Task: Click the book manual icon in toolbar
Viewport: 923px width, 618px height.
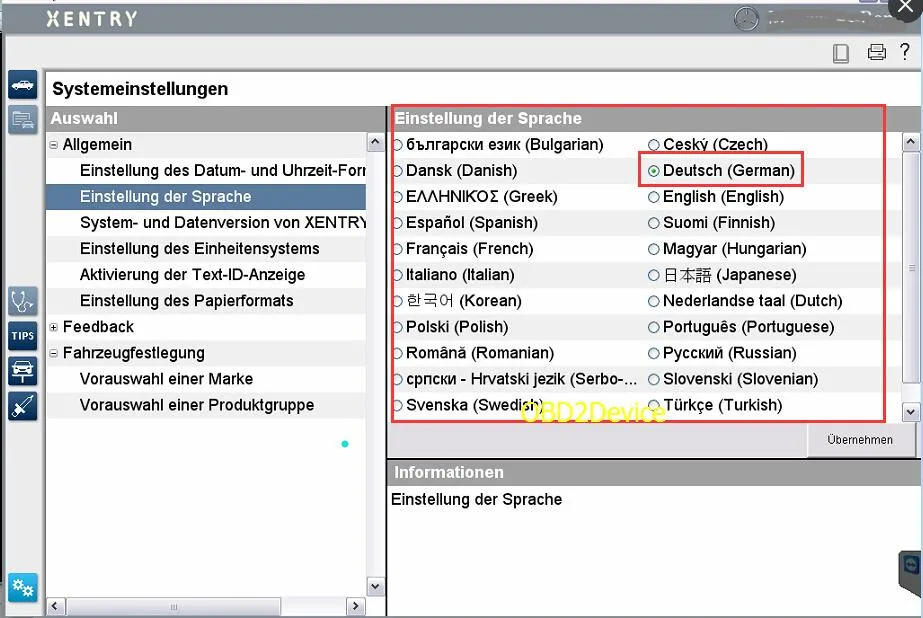Action: tap(841, 53)
